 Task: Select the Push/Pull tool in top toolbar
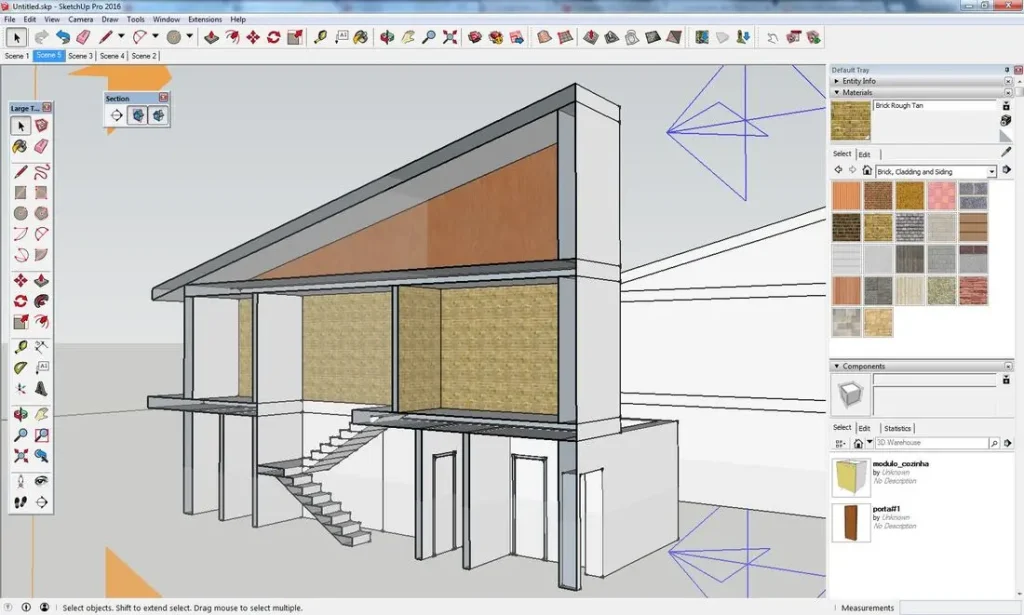point(211,38)
